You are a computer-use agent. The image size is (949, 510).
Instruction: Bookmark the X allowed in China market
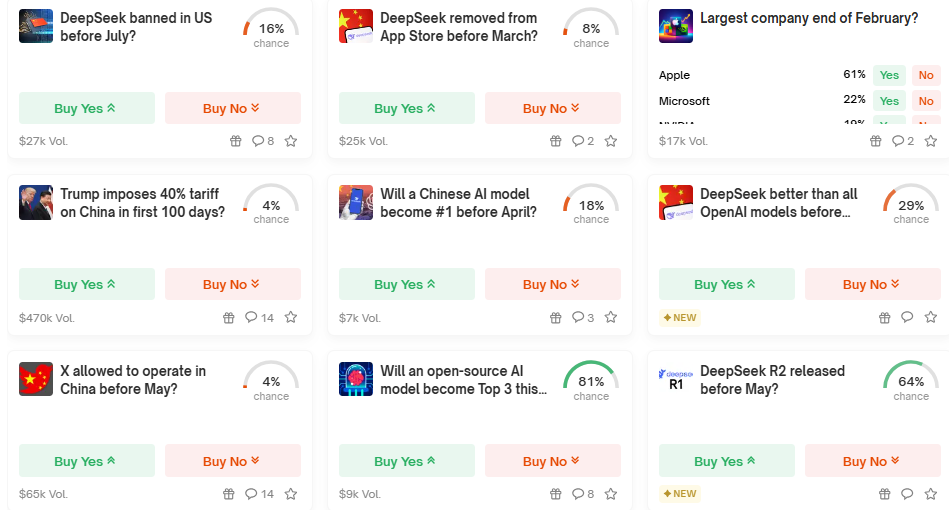291,494
